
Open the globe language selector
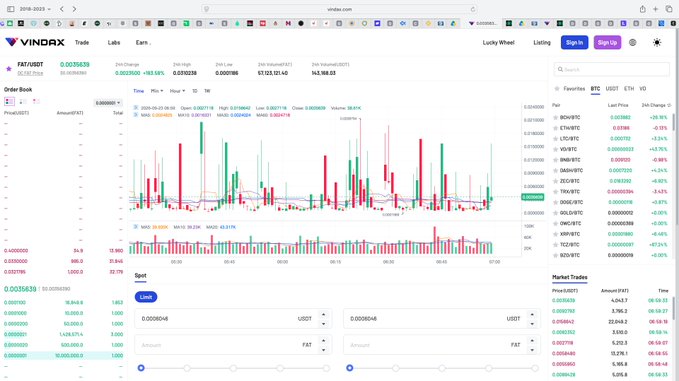pyautogui.click(x=633, y=42)
